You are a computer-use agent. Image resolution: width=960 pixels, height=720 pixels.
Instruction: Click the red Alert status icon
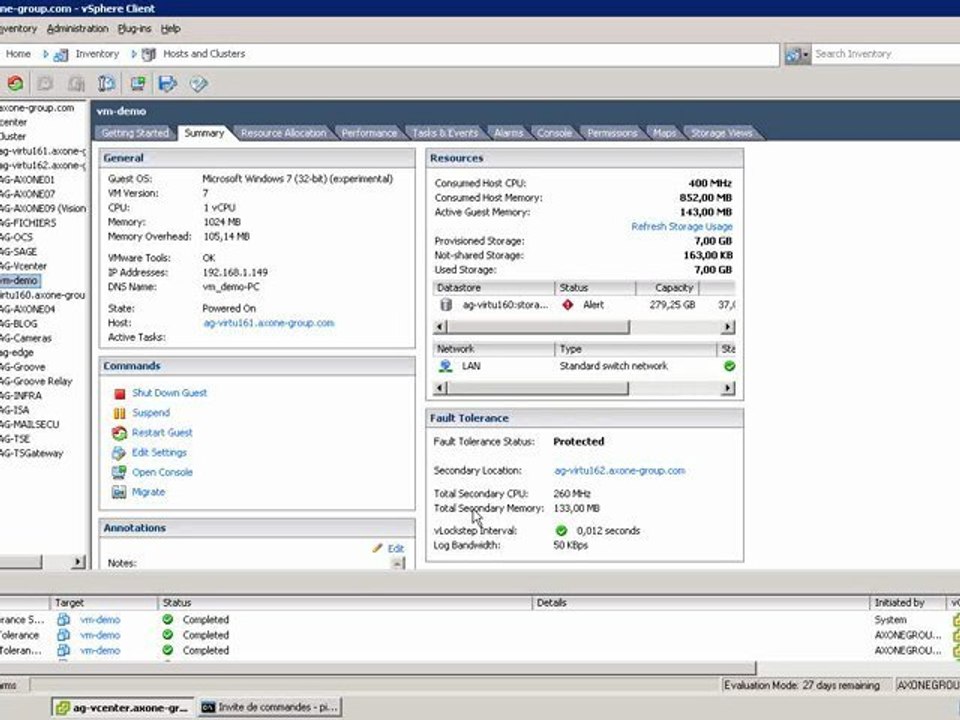pos(568,304)
